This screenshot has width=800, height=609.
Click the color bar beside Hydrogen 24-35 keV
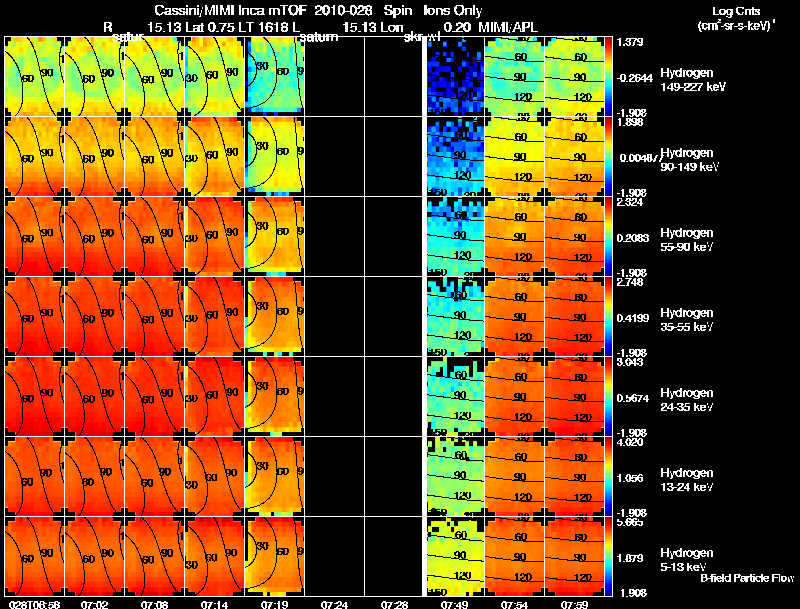click(x=609, y=396)
